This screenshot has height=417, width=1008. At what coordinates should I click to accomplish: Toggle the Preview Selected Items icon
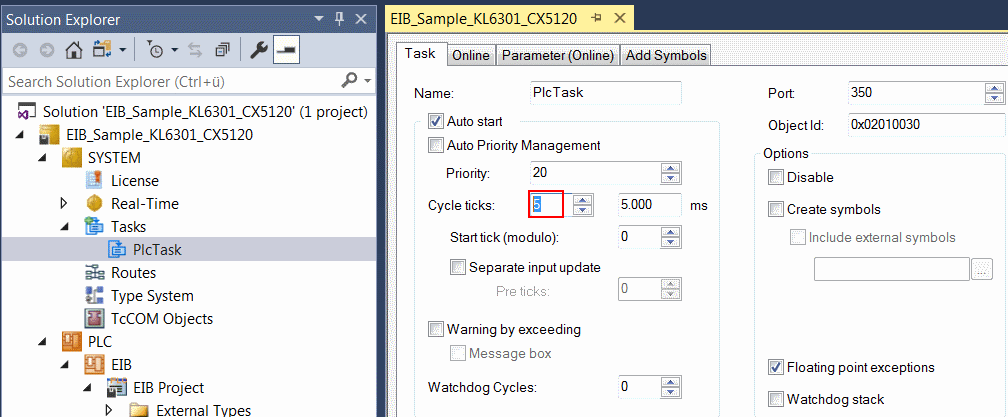click(x=284, y=51)
